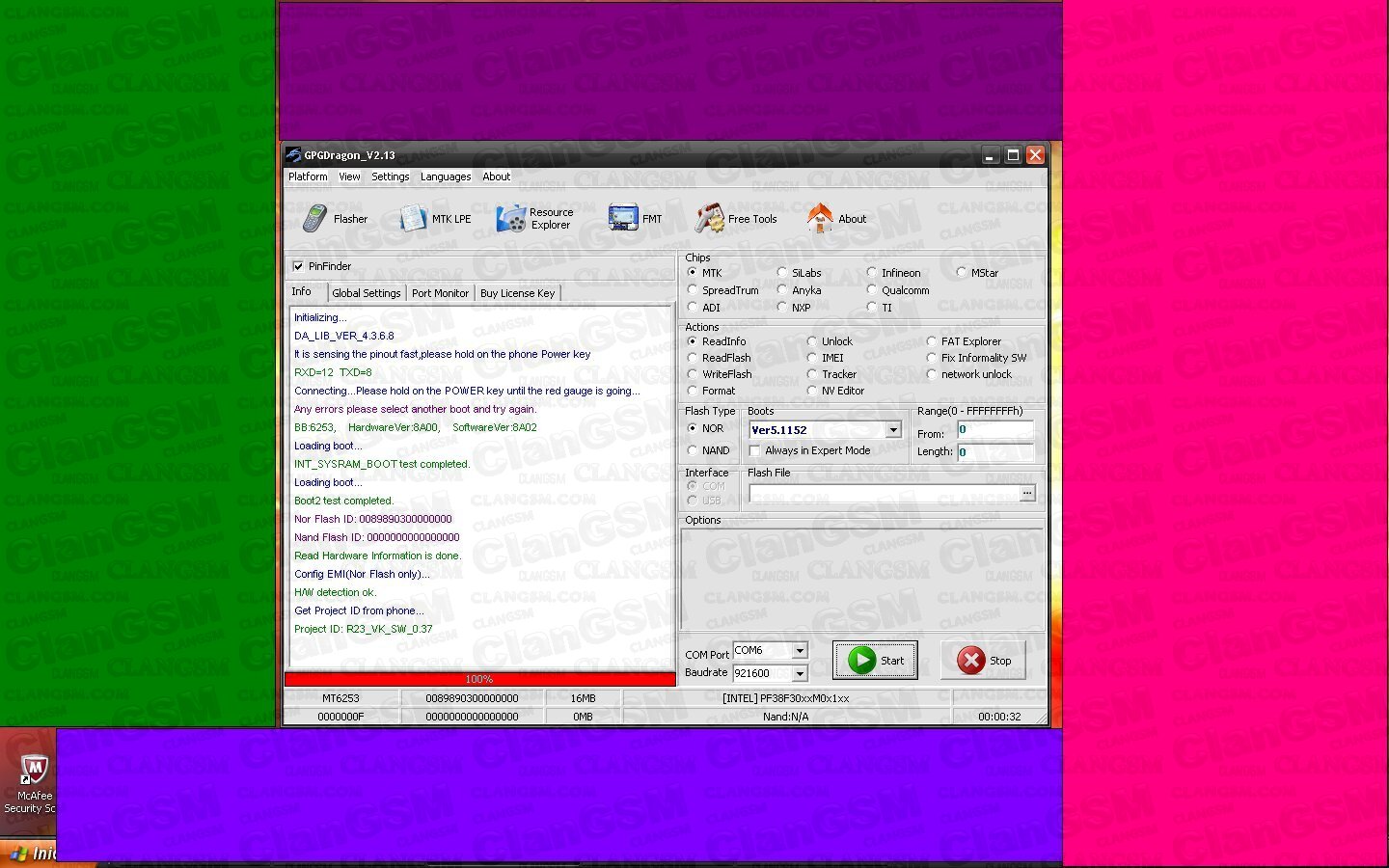Click the red Stop icon
The height and width of the screenshot is (868, 1389).
pyautogui.click(x=970, y=661)
